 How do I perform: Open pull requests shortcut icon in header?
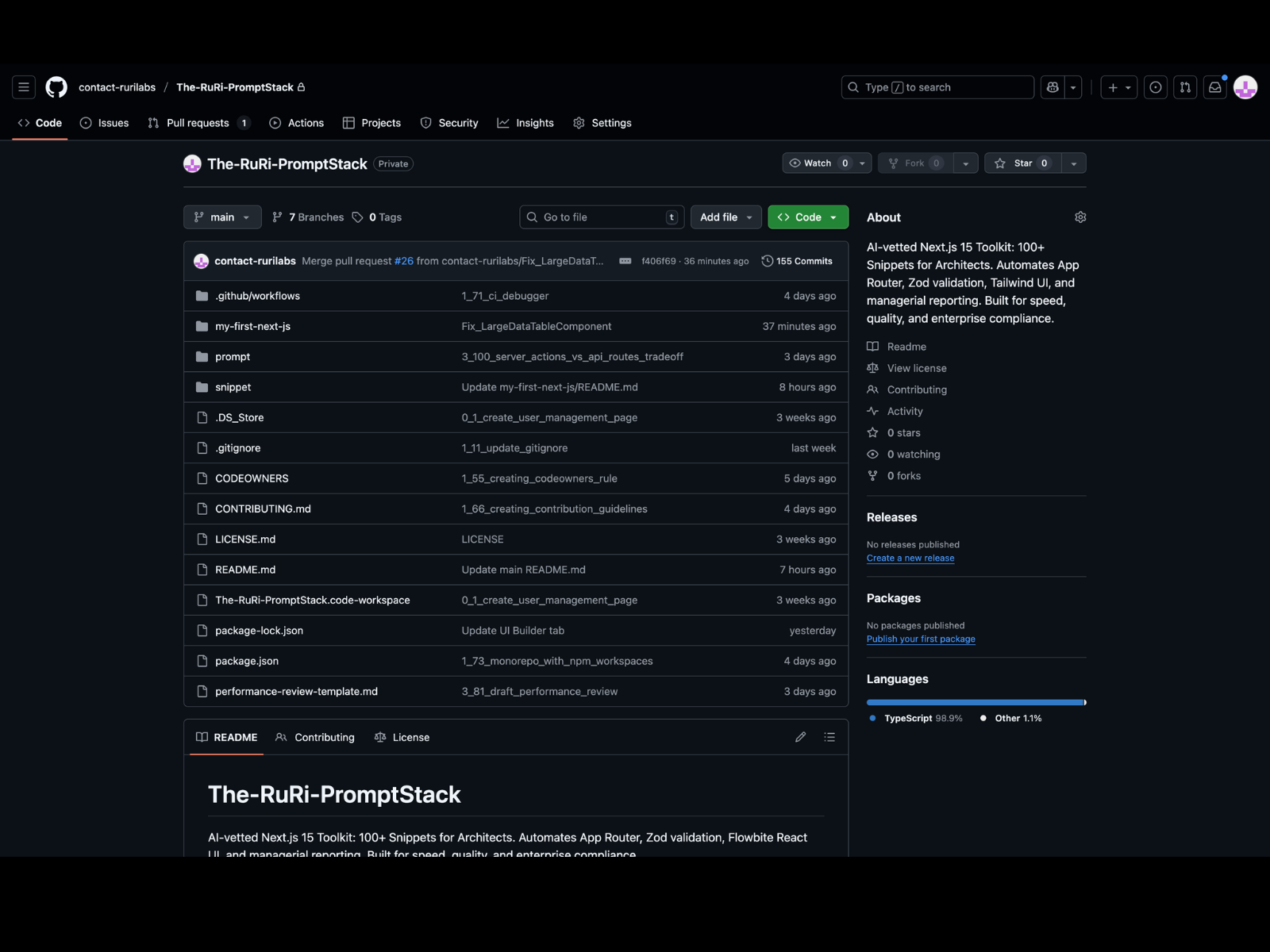pyautogui.click(x=1185, y=87)
